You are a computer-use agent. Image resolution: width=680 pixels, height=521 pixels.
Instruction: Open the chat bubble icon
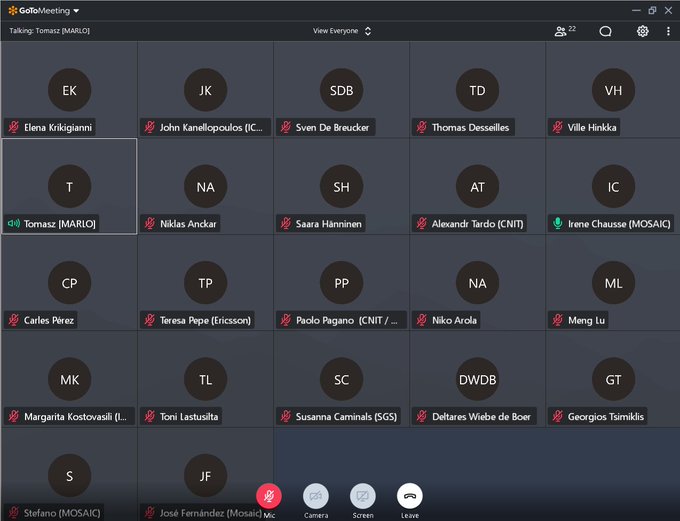coord(605,31)
